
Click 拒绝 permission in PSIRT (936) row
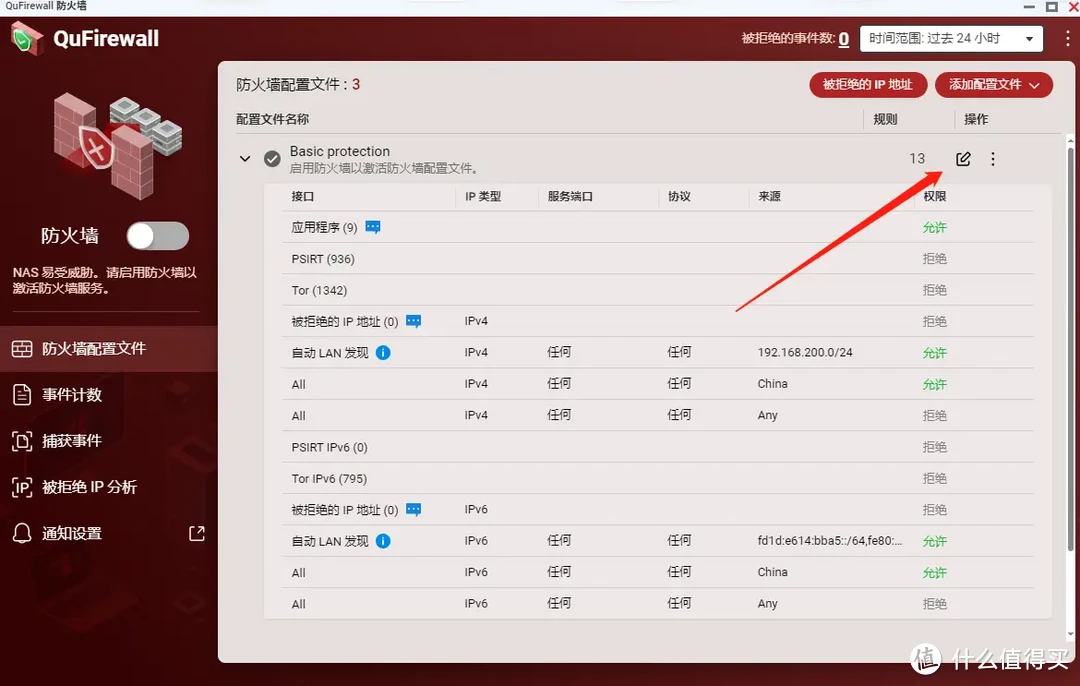tap(935, 259)
